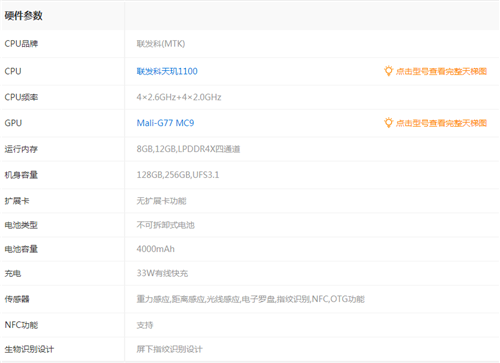Select the 硬件参数 section header
Screen dimensions: 500x363
[x=23, y=16]
